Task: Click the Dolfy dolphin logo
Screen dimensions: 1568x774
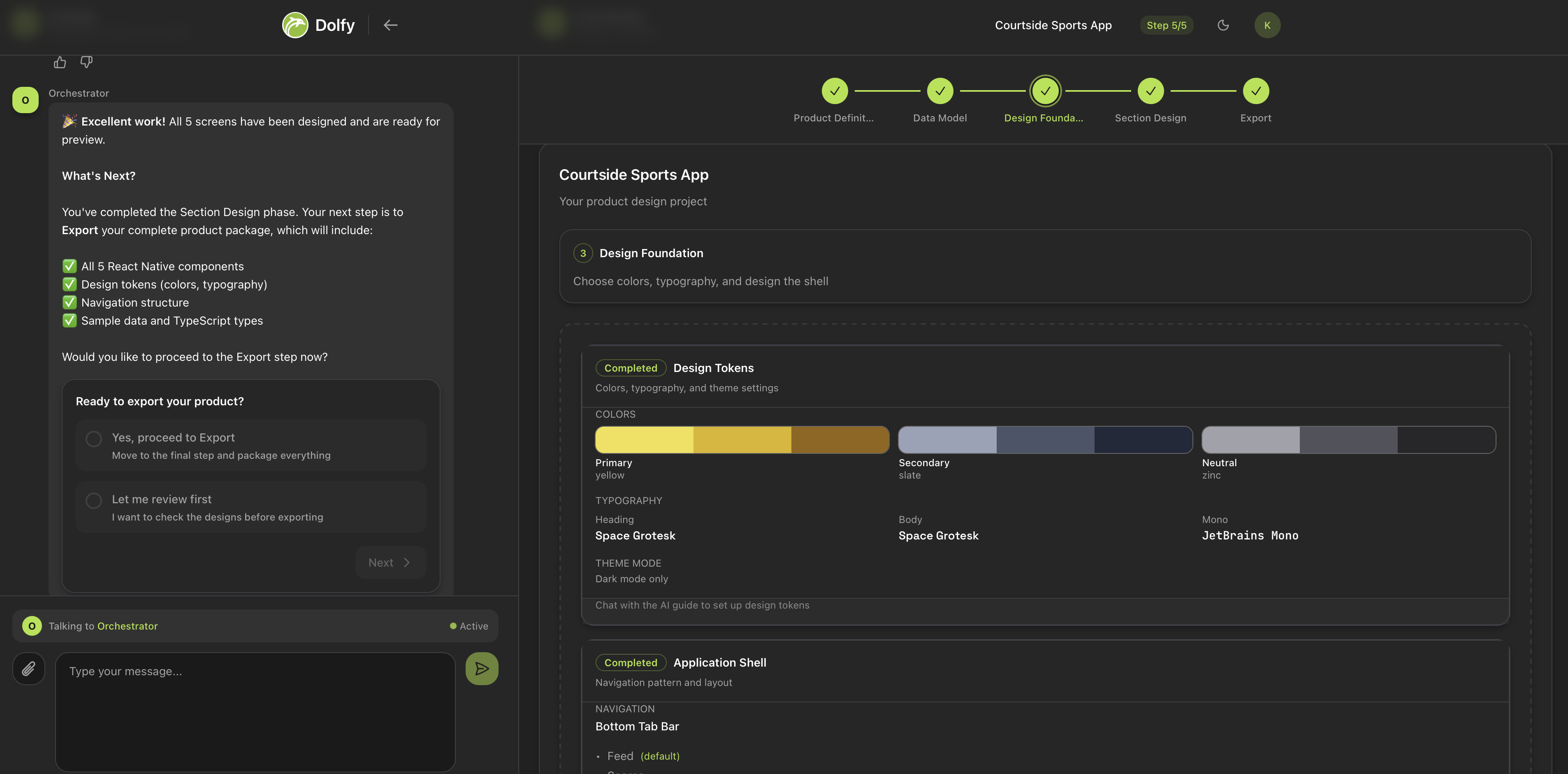Action: click(x=296, y=25)
